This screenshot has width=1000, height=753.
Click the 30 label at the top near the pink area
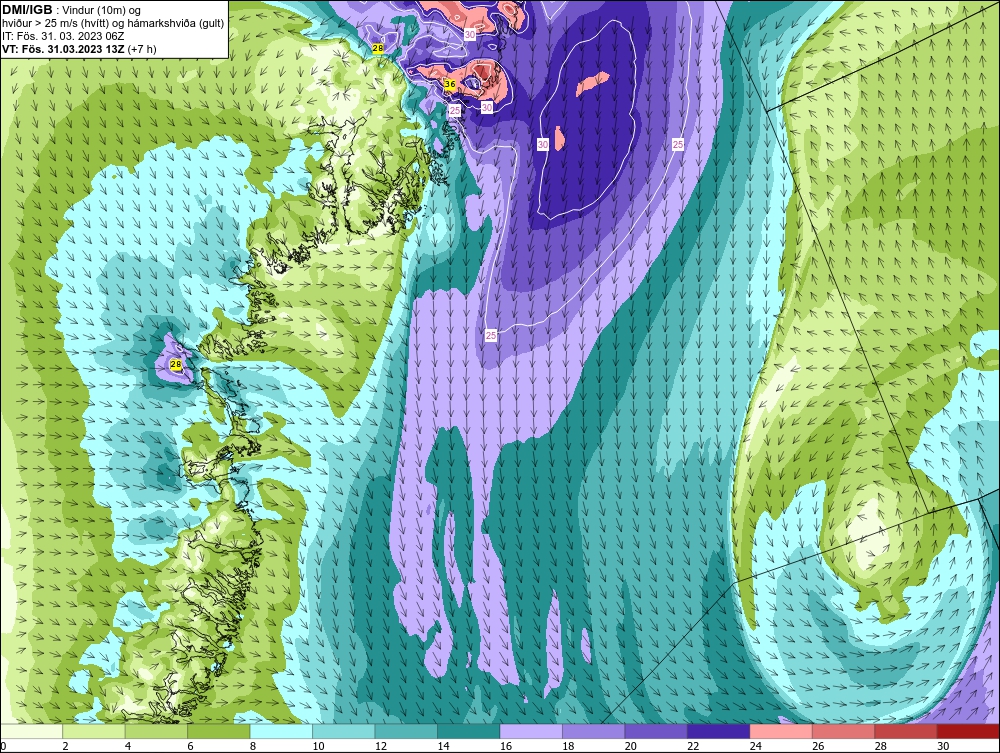pos(469,34)
